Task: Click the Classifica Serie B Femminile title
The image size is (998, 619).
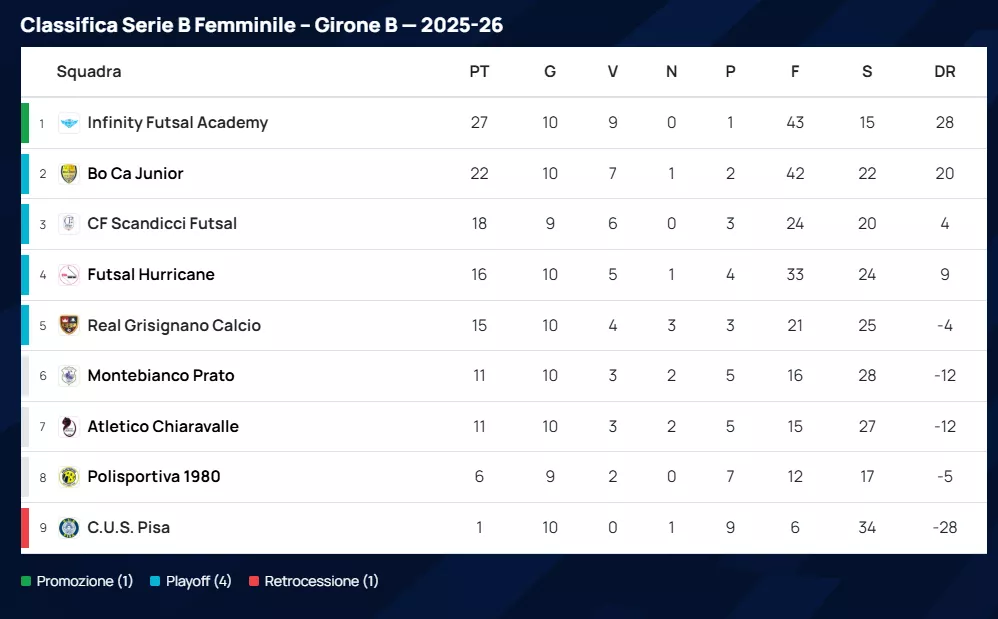Action: coord(261,25)
